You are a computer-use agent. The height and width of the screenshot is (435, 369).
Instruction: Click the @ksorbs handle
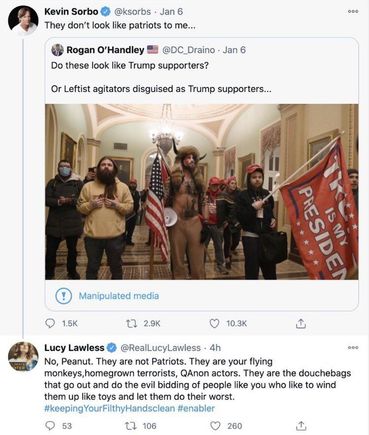(133, 12)
